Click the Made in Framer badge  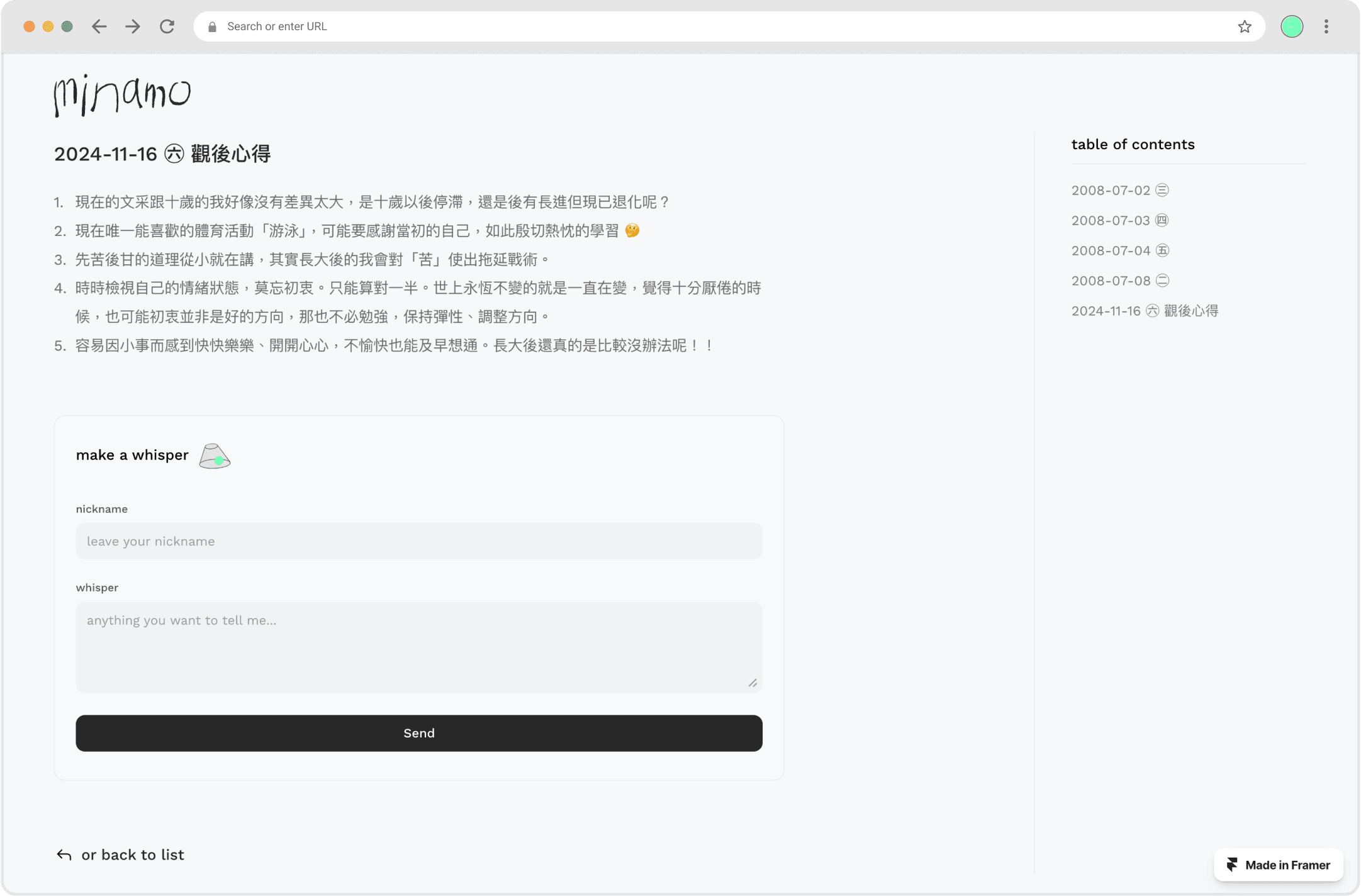1278,865
